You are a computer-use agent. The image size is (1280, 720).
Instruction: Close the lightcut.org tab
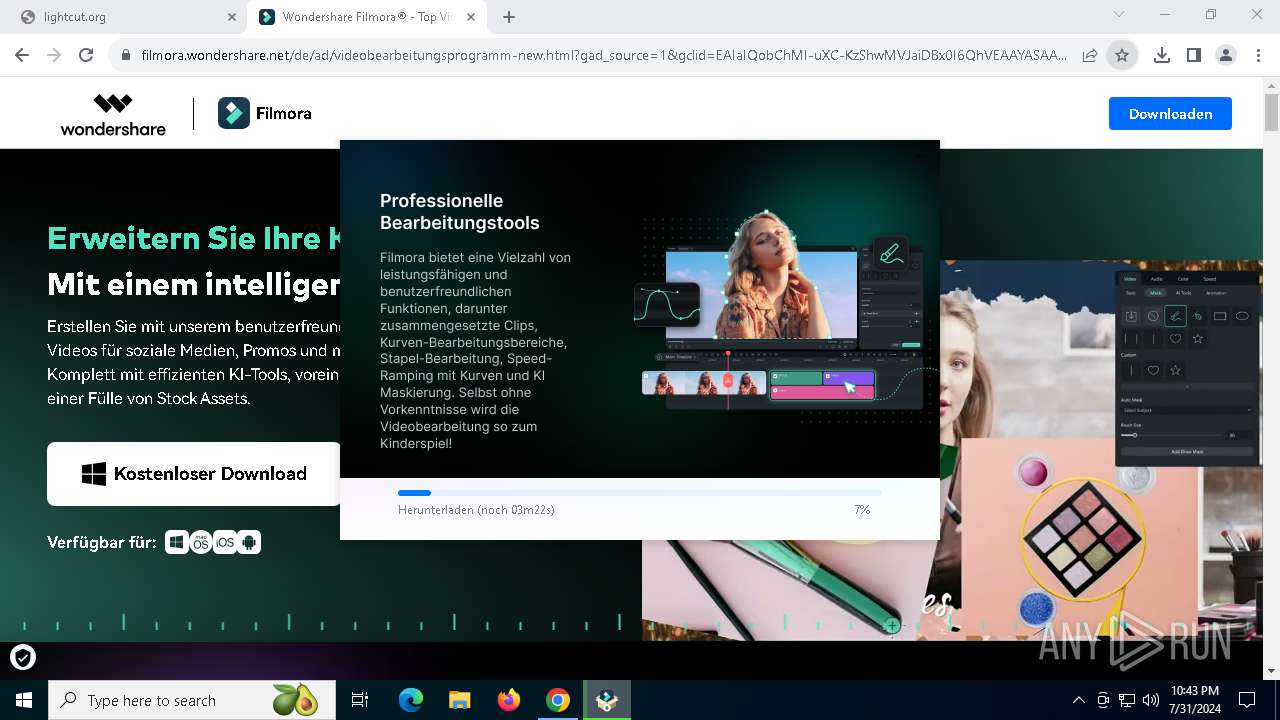point(231,17)
